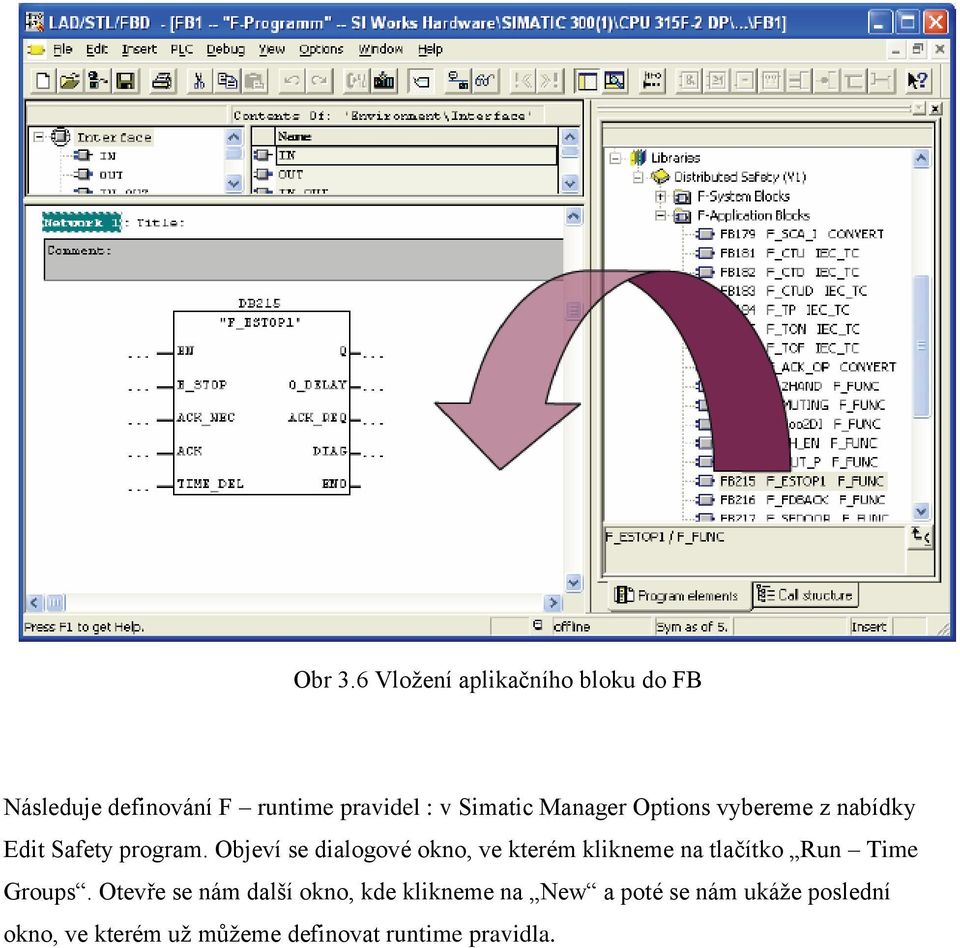
Task: Insert an AND box from toolbar
Action: click(689, 81)
